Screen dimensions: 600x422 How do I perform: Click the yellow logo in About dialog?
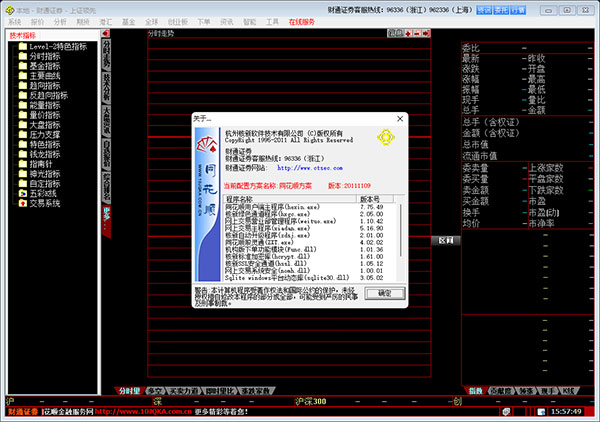coord(386,137)
